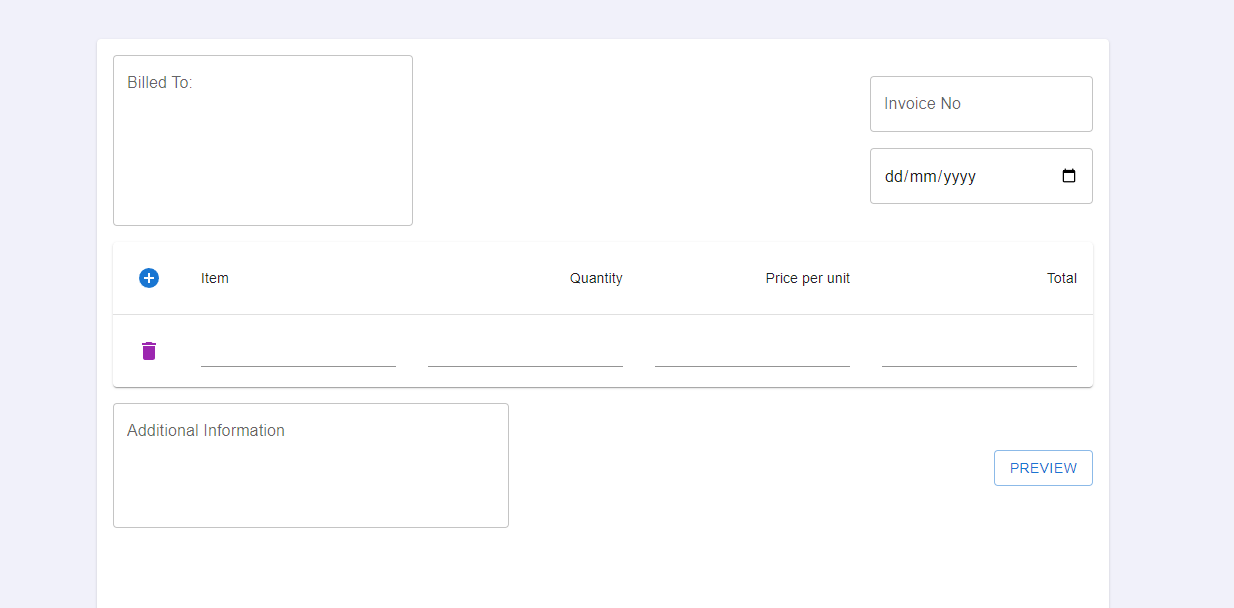This screenshot has width=1234, height=608.
Task: Click the PREVIEW button
Action: (1043, 467)
